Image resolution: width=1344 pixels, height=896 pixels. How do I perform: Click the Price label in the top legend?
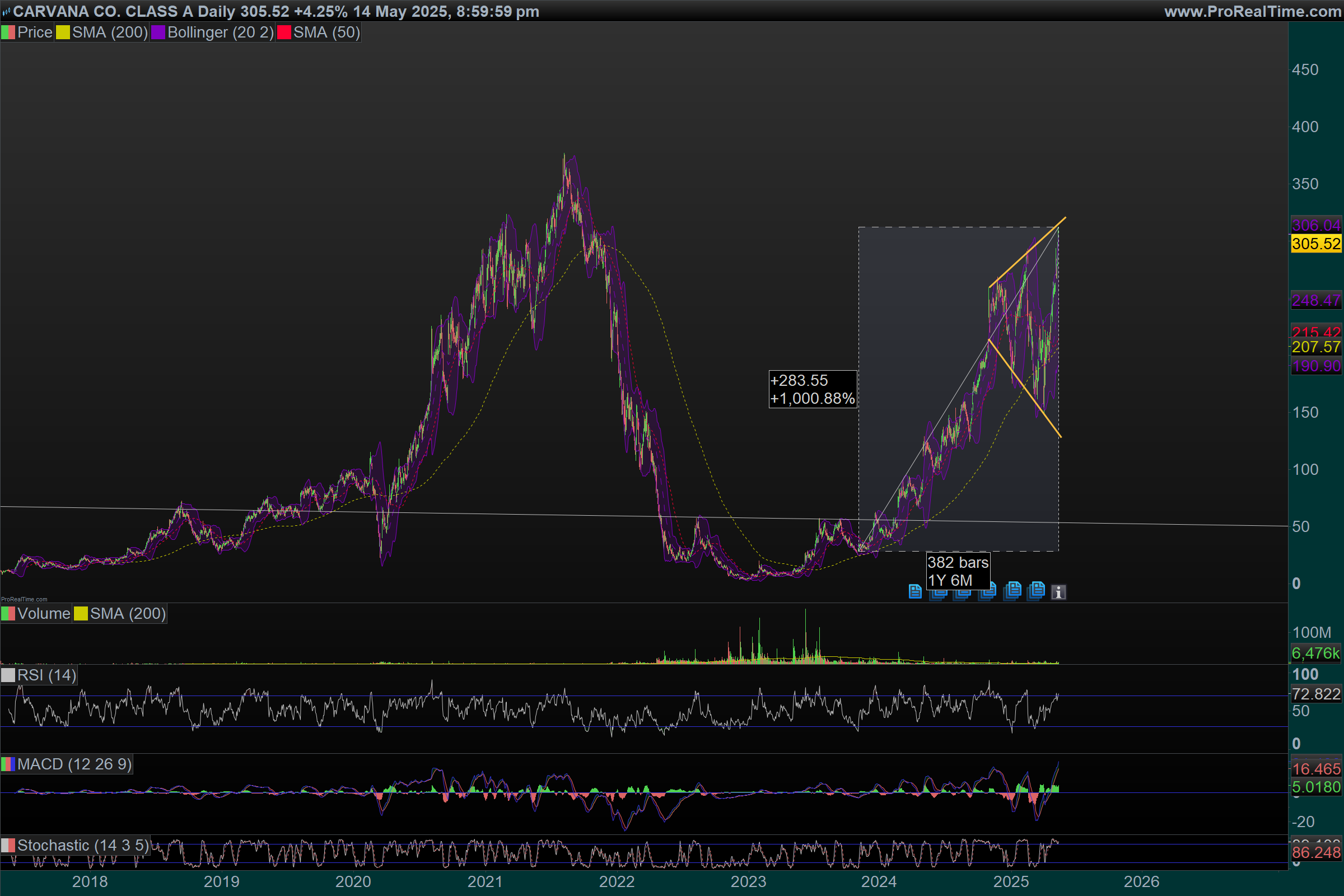tap(35, 32)
